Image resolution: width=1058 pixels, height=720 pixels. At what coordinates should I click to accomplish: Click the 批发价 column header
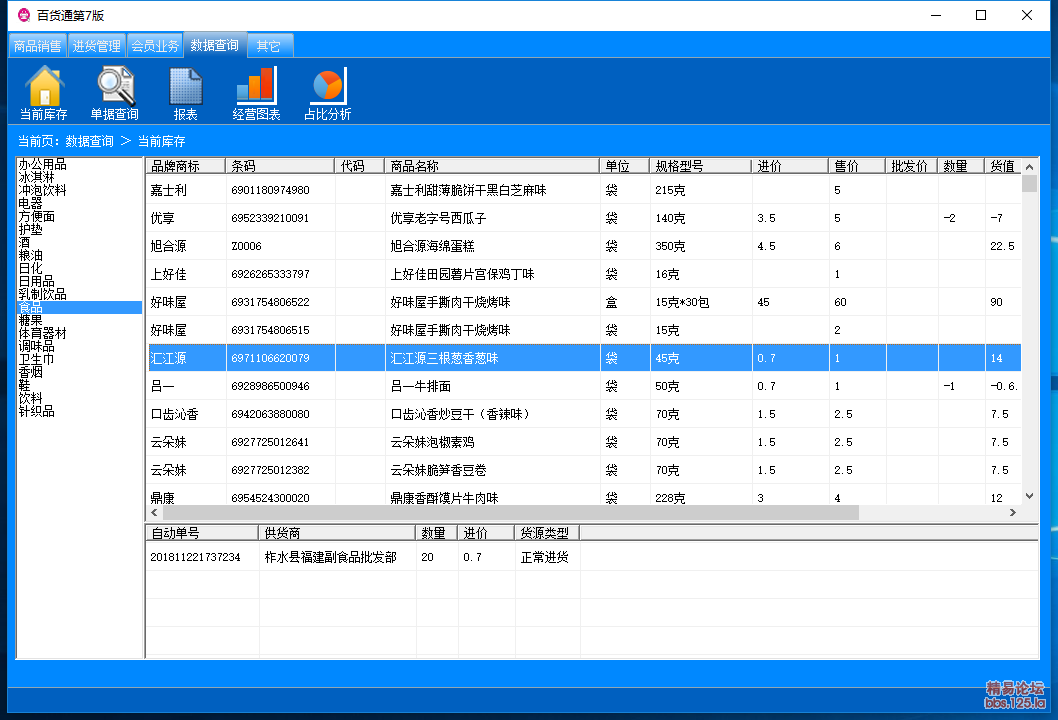[x=911, y=166]
